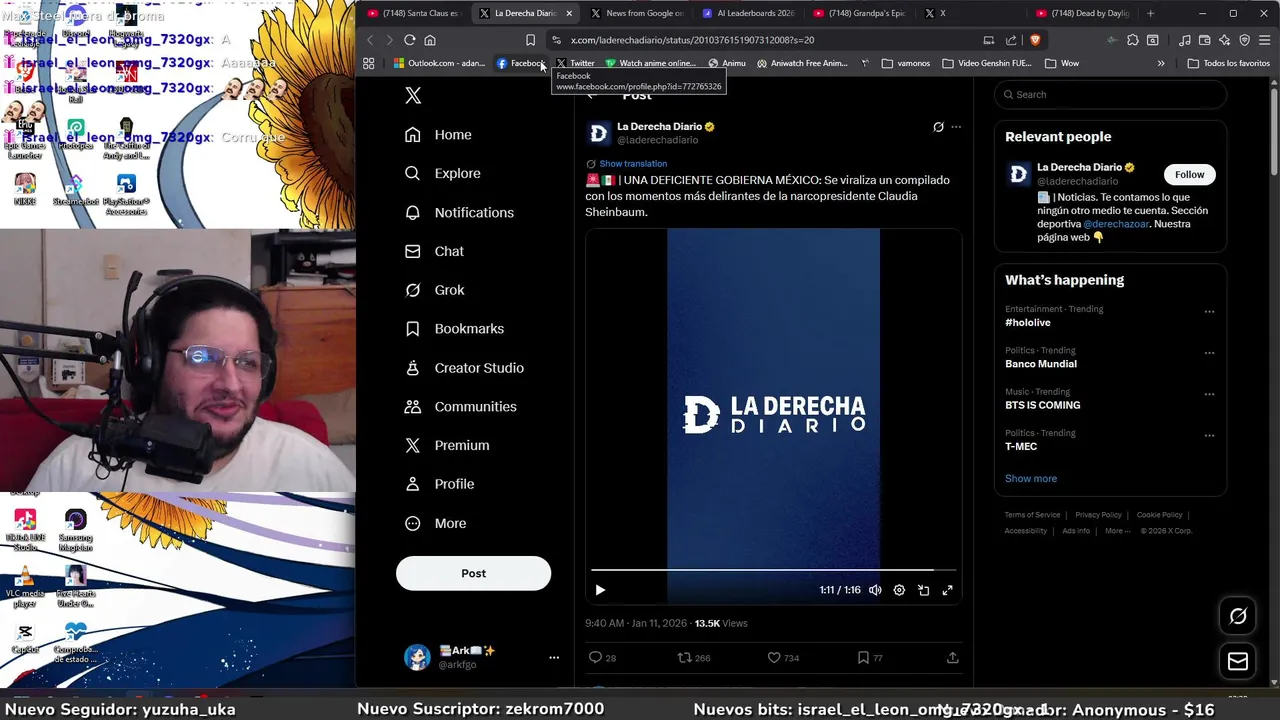The height and width of the screenshot is (720, 1280).
Task: Click Show translation link
Action: [633, 164]
